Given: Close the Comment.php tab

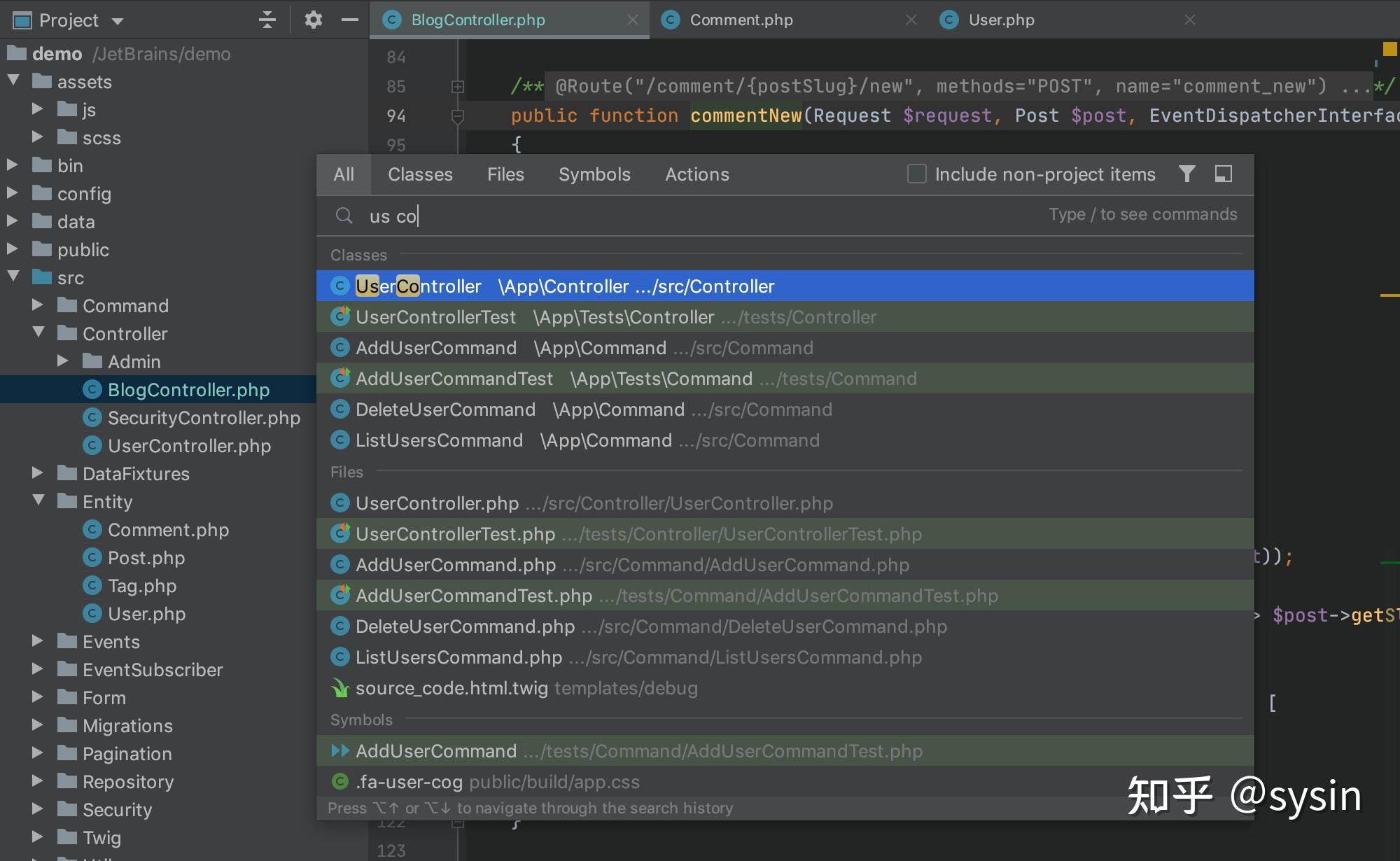Looking at the screenshot, I should point(911,20).
